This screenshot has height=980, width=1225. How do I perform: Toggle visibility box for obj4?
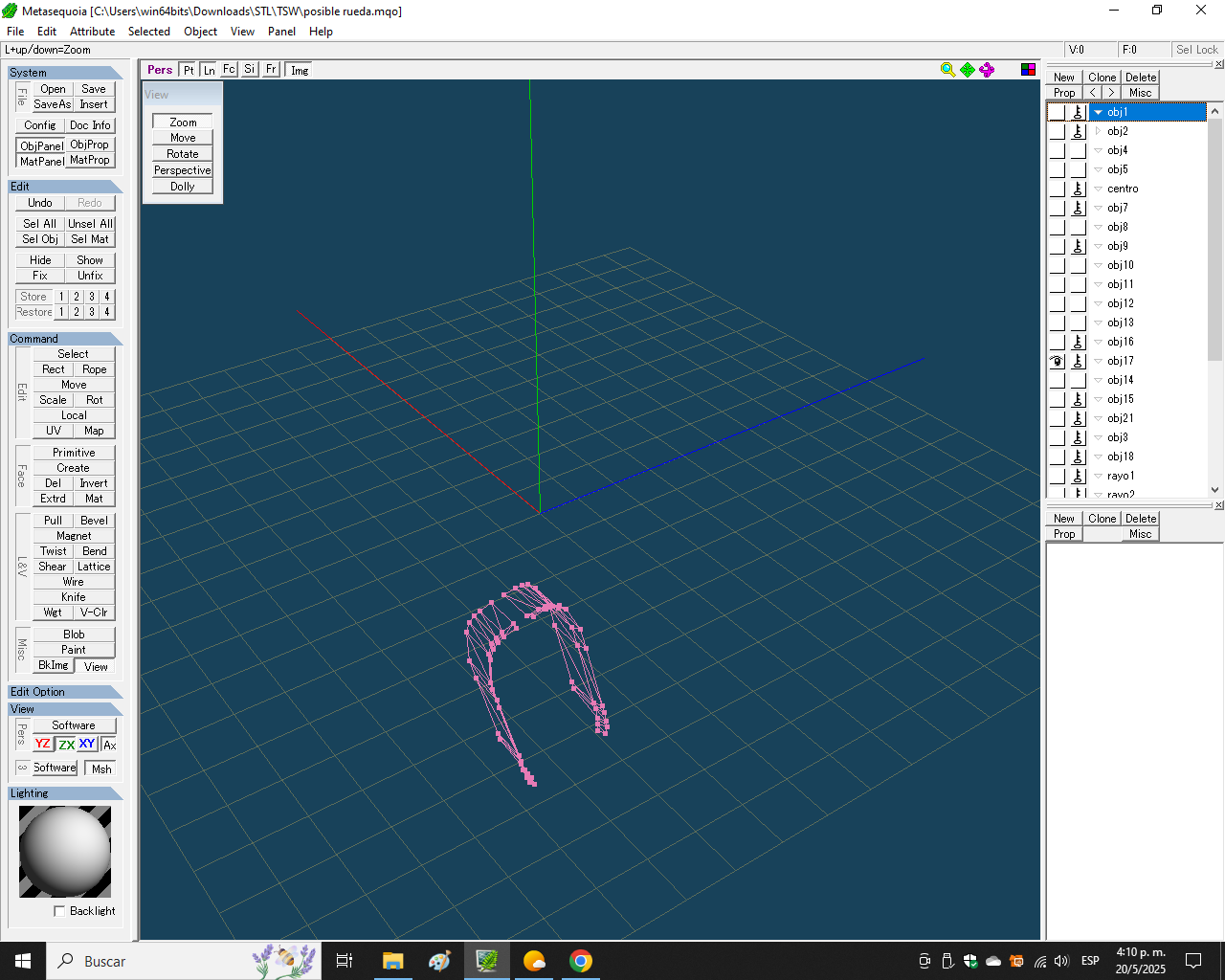1057,150
